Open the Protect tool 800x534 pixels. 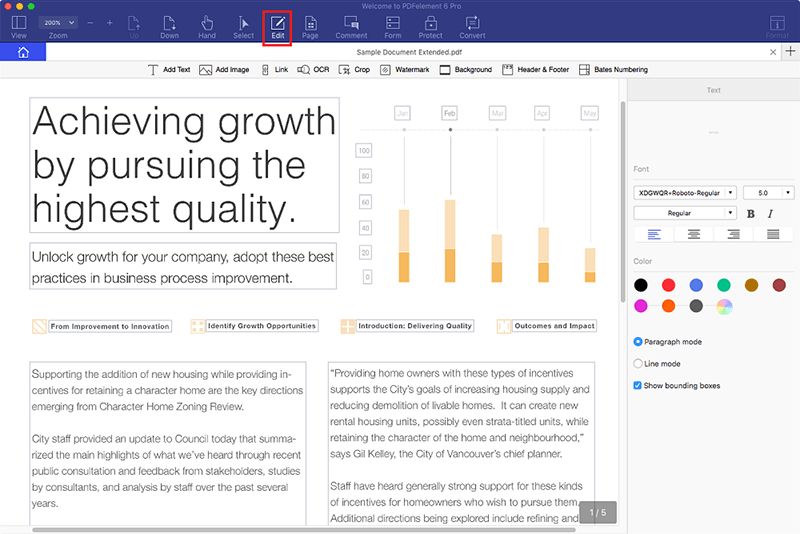point(430,25)
